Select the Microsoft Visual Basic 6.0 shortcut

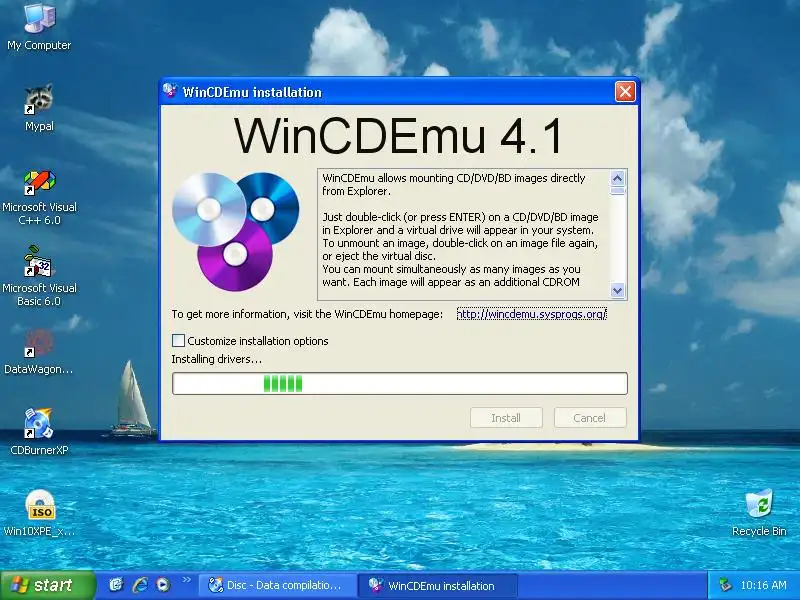coord(39,276)
